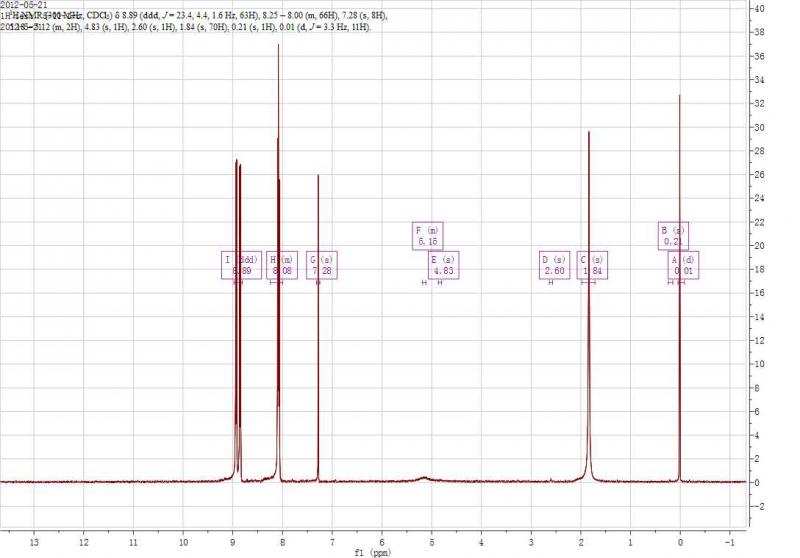Select multiplet label I (ddd) 8.89
The image size is (800, 558).
(x=241, y=265)
